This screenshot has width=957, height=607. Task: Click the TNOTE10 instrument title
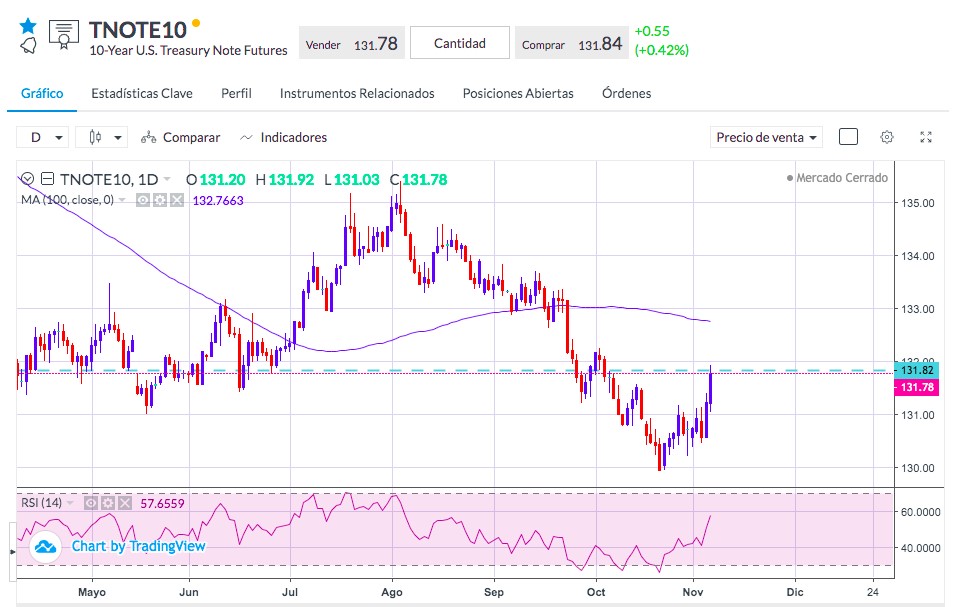coord(137,30)
